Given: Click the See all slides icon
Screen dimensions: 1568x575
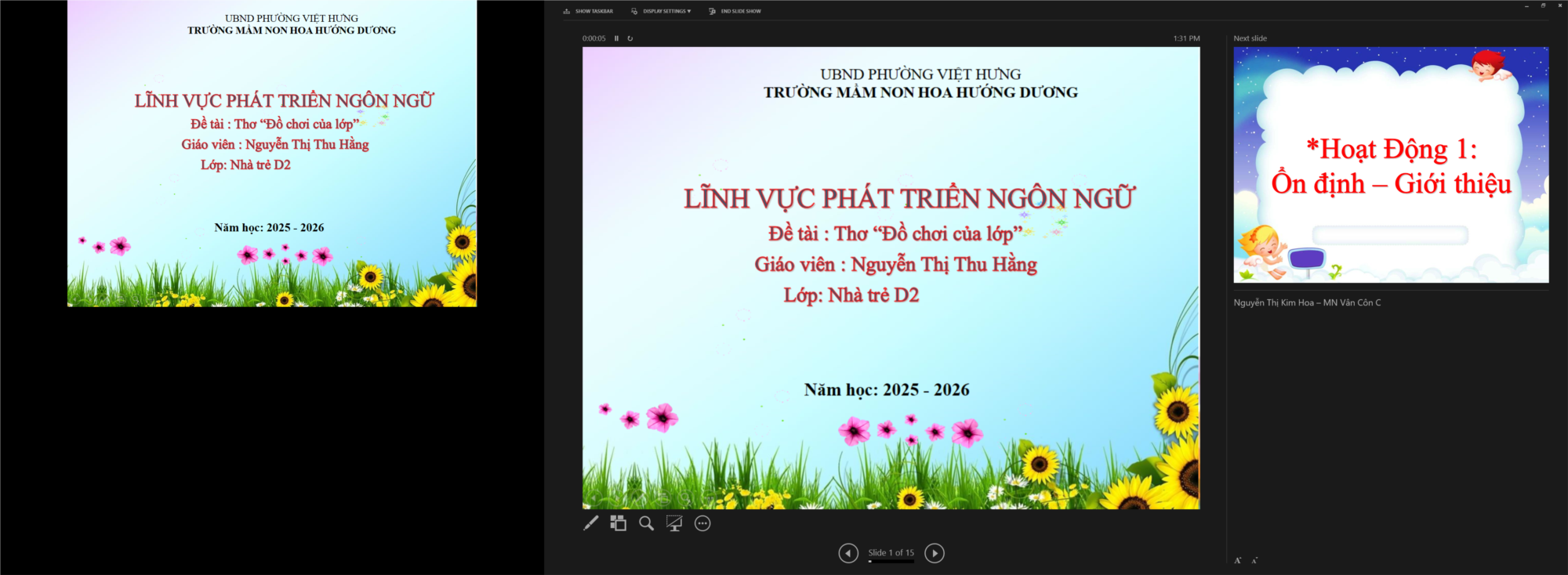Looking at the screenshot, I should click(x=619, y=523).
